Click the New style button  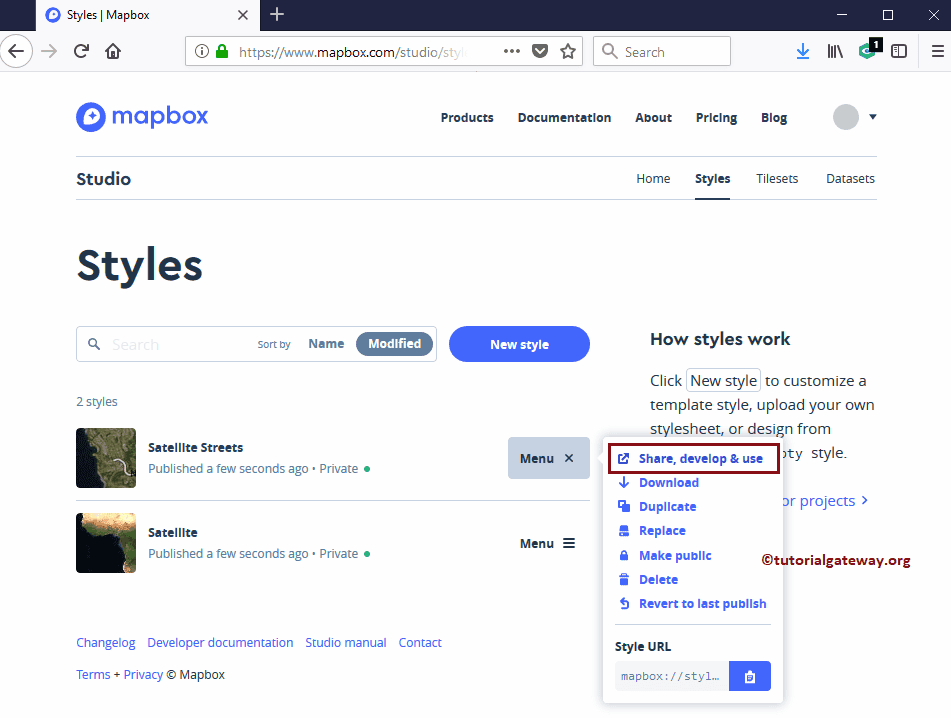point(519,344)
